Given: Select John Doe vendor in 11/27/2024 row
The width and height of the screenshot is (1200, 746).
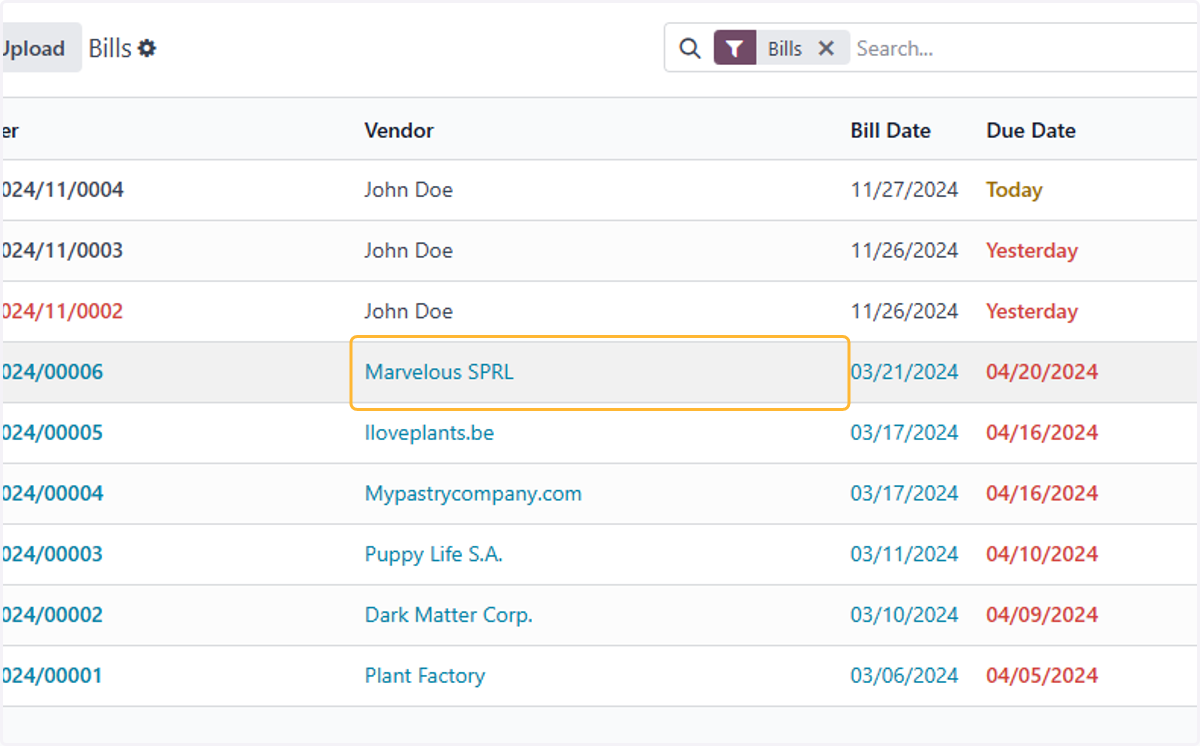Looking at the screenshot, I should [408, 189].
